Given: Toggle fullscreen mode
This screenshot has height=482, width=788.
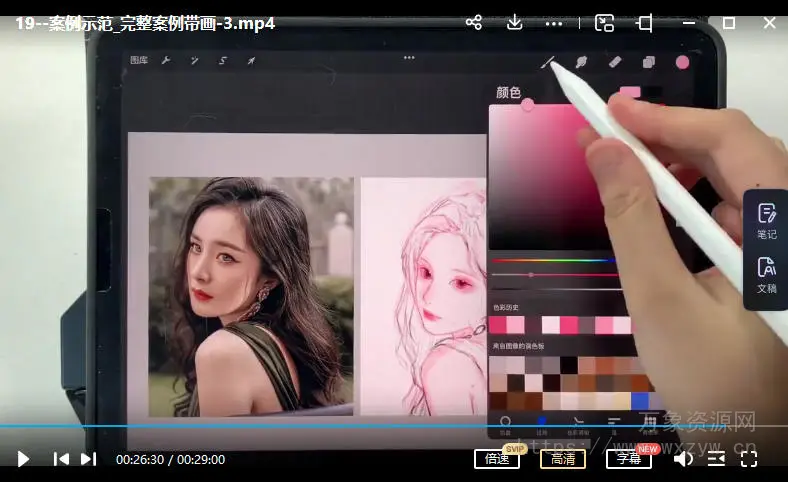Looking at the screenshot, I should tap(749, 459).
